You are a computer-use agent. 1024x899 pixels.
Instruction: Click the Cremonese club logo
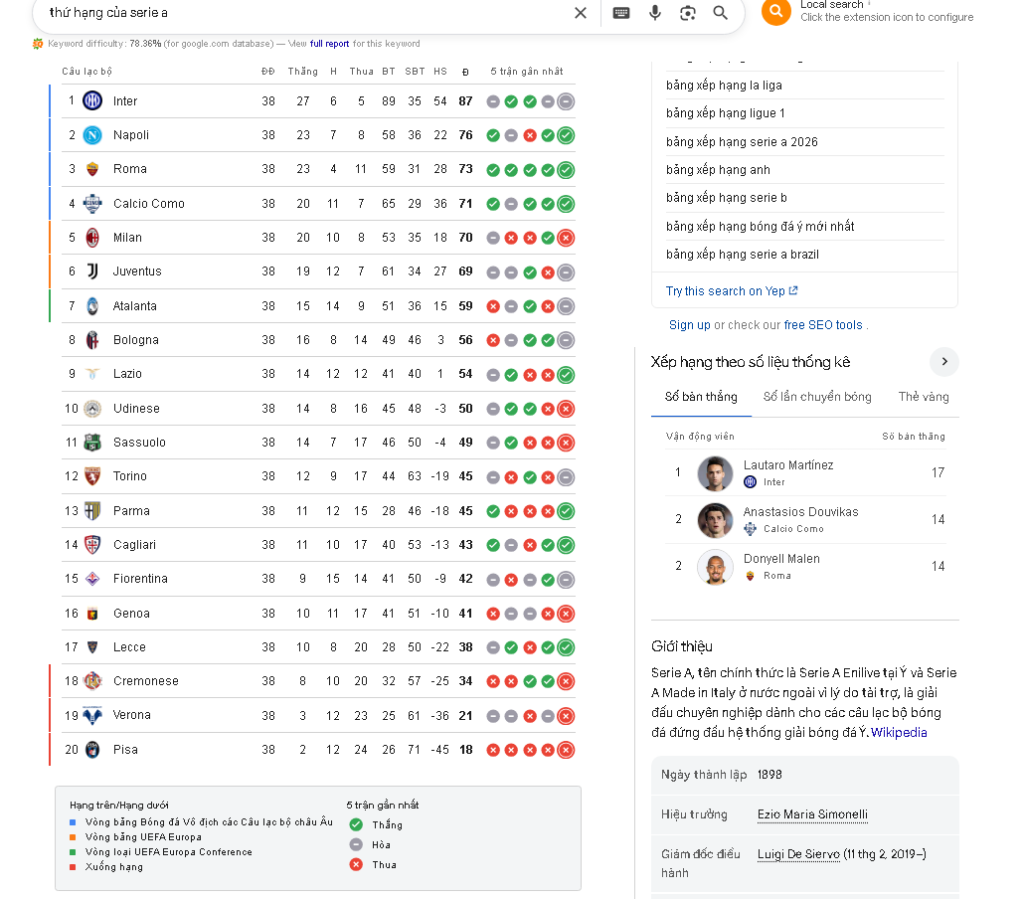(x=93, y=681)
